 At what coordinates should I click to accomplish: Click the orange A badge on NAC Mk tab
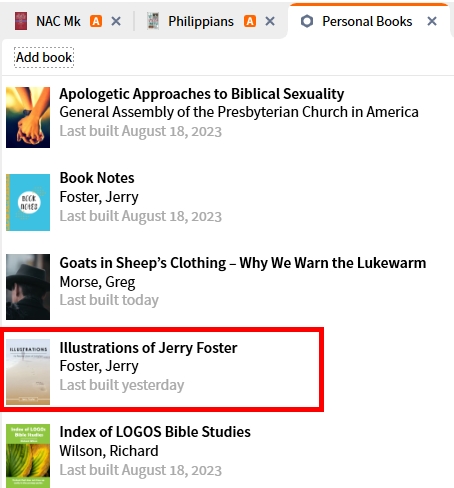click(96, 21)
